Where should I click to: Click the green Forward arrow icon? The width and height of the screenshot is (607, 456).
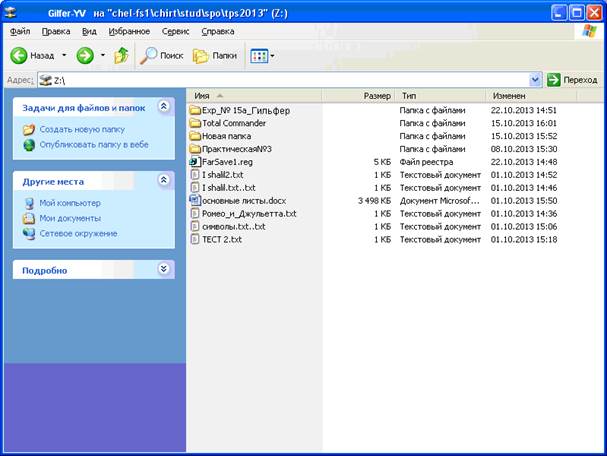(x=85, y=56)
